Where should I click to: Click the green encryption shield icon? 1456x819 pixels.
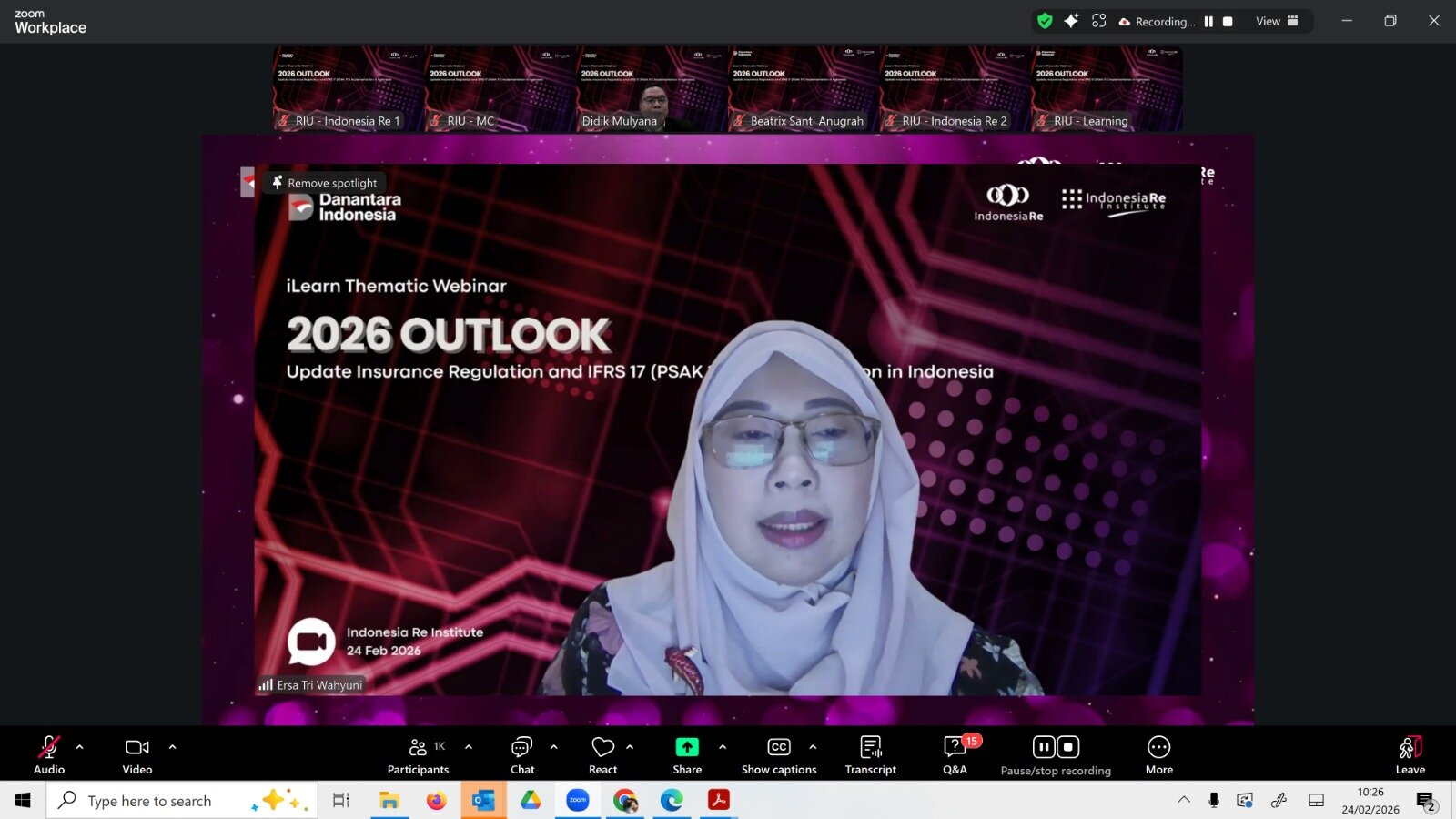pos(1045,21)
